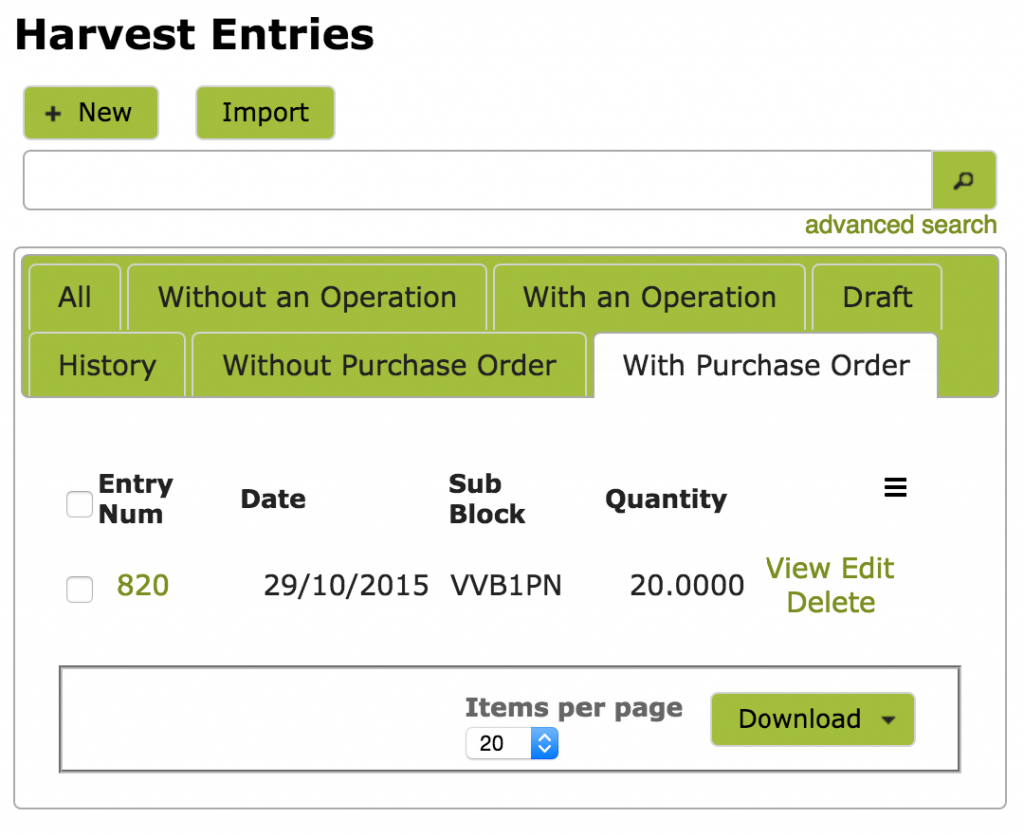
Task: Open the Download dropdown
Action: (x=812, y=719)
